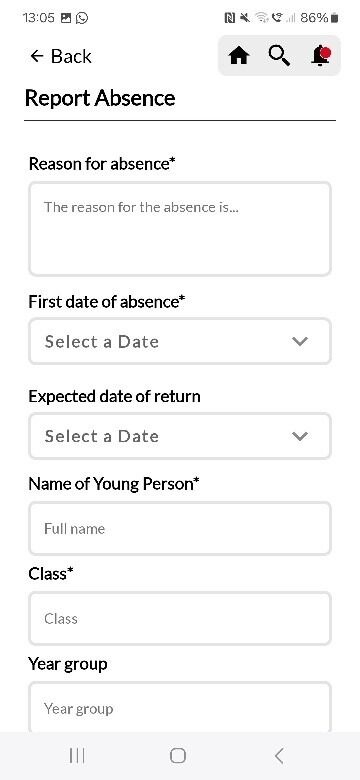
Task: Open the First date of absence date selector
Action: [x=180, y=341]
